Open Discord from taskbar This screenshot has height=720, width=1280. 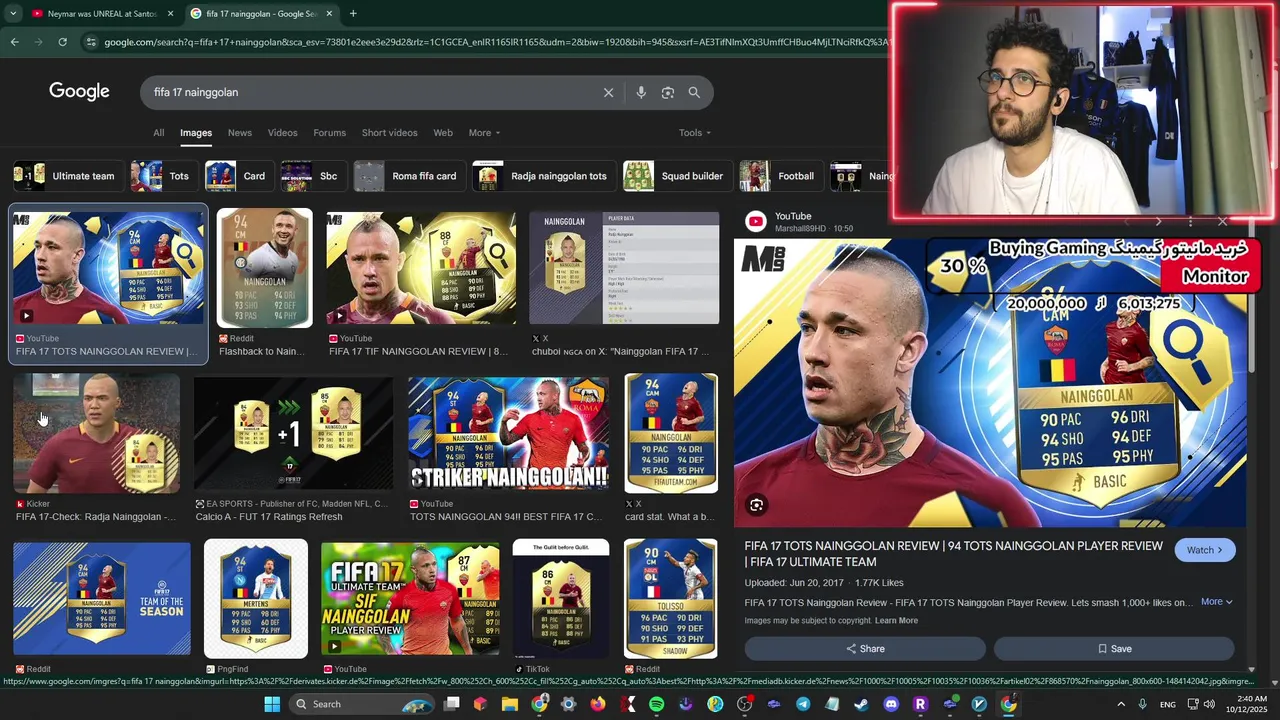tap(891, 704)
